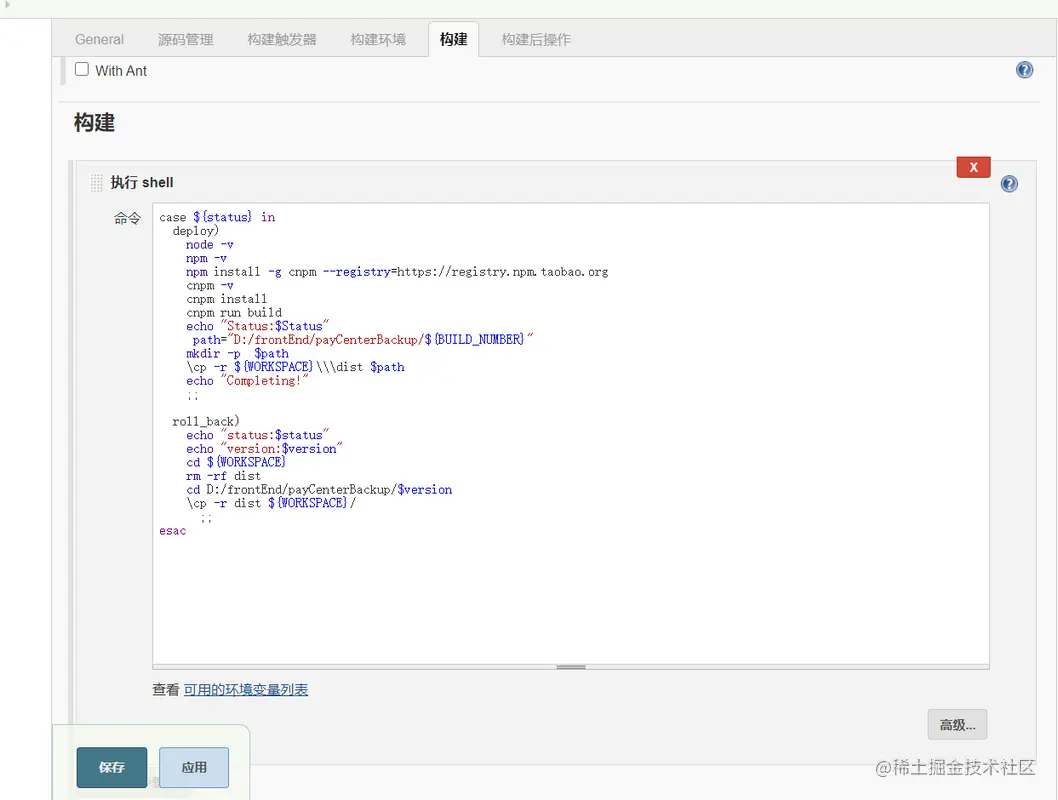Select the 构建环境 tab
This screenshot has width=1058, height=800.
379,39
